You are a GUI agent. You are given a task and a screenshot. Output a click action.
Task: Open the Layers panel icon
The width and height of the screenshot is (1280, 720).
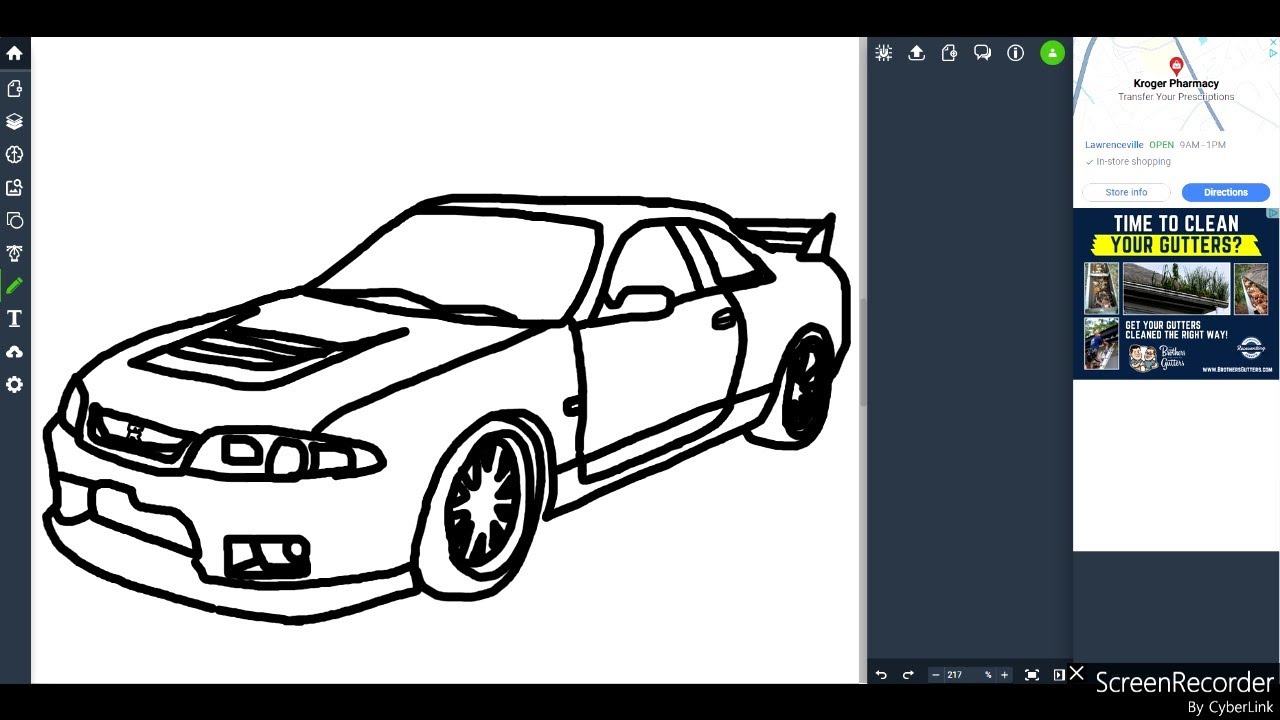[14, 121]
